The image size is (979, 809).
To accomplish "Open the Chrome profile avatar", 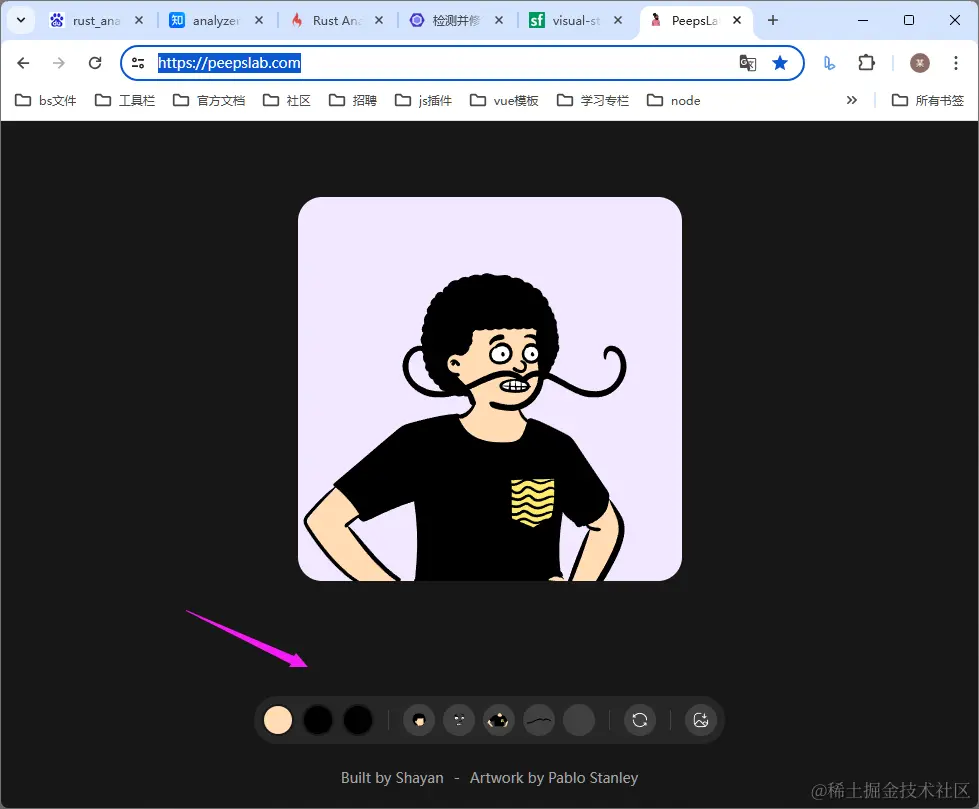I will click(920, 63).
